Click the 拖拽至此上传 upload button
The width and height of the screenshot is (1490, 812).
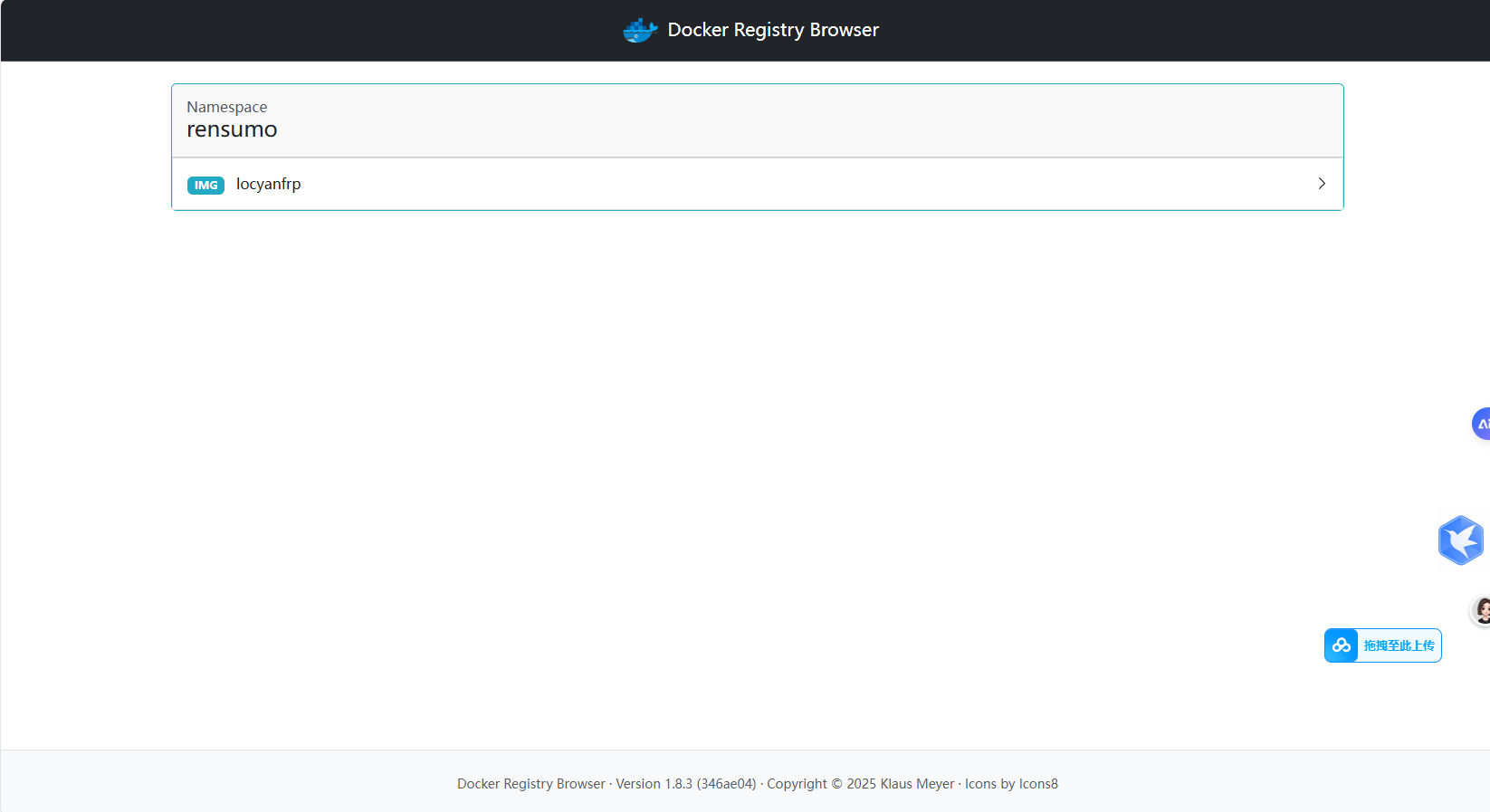click(1383, 645)
